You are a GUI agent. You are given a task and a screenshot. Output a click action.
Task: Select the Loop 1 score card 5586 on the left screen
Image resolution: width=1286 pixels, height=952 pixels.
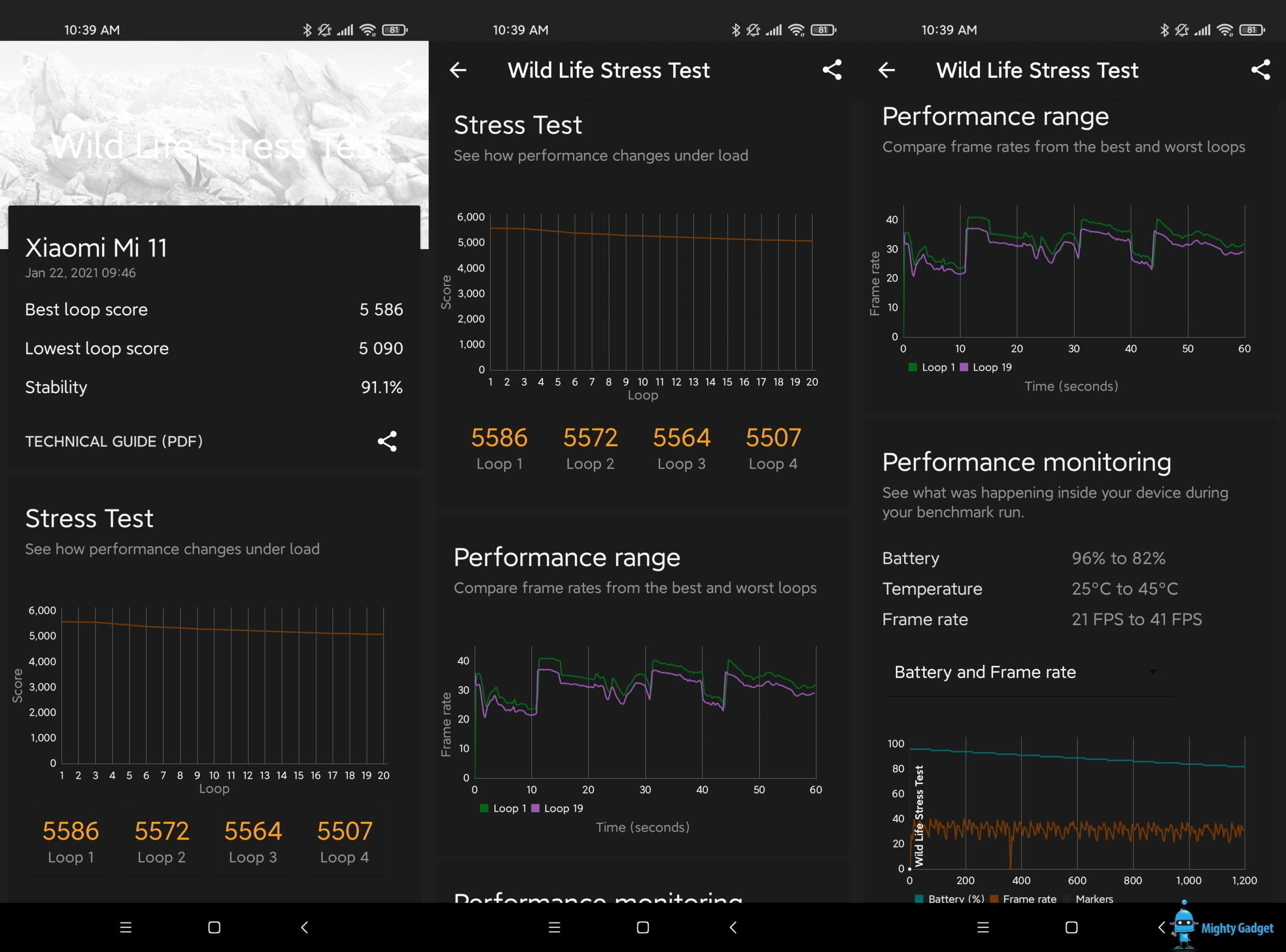71,842
